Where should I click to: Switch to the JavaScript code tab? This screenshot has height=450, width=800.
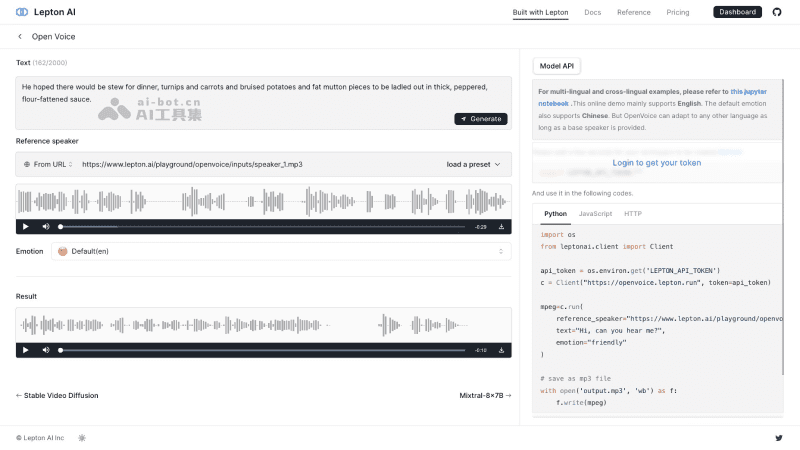[595, 214]
